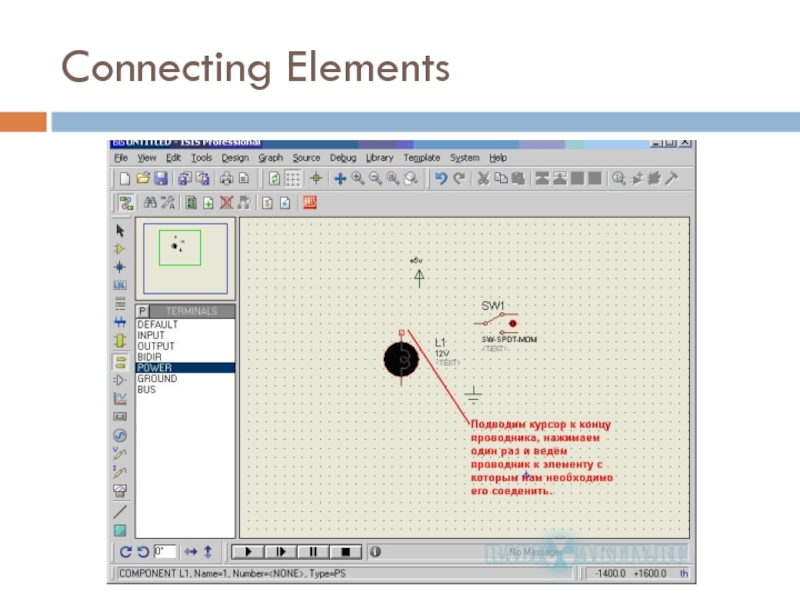Start simulation with Play button

click(248, 552)
